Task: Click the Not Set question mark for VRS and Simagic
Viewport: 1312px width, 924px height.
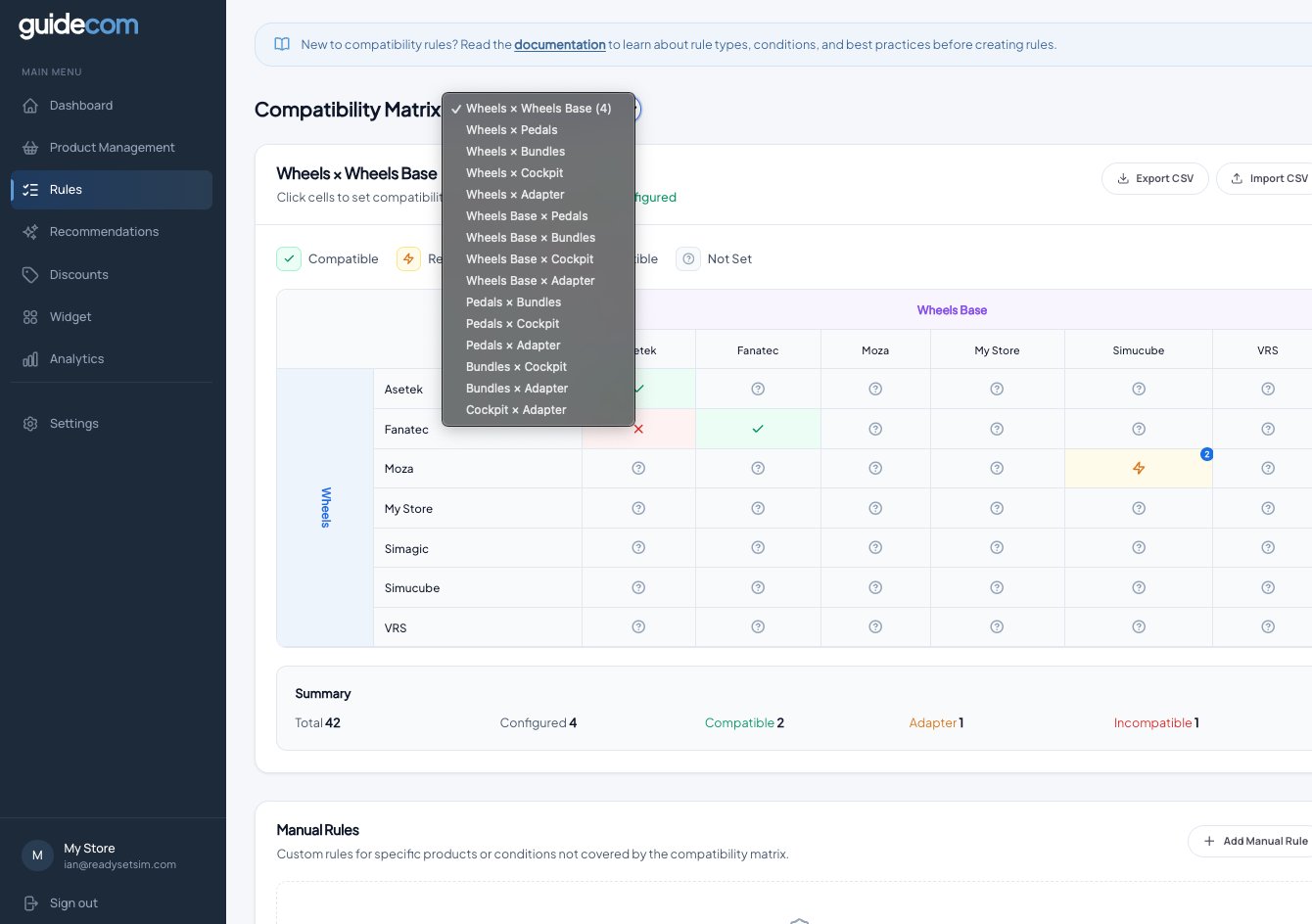Action: coord(1268,547)
